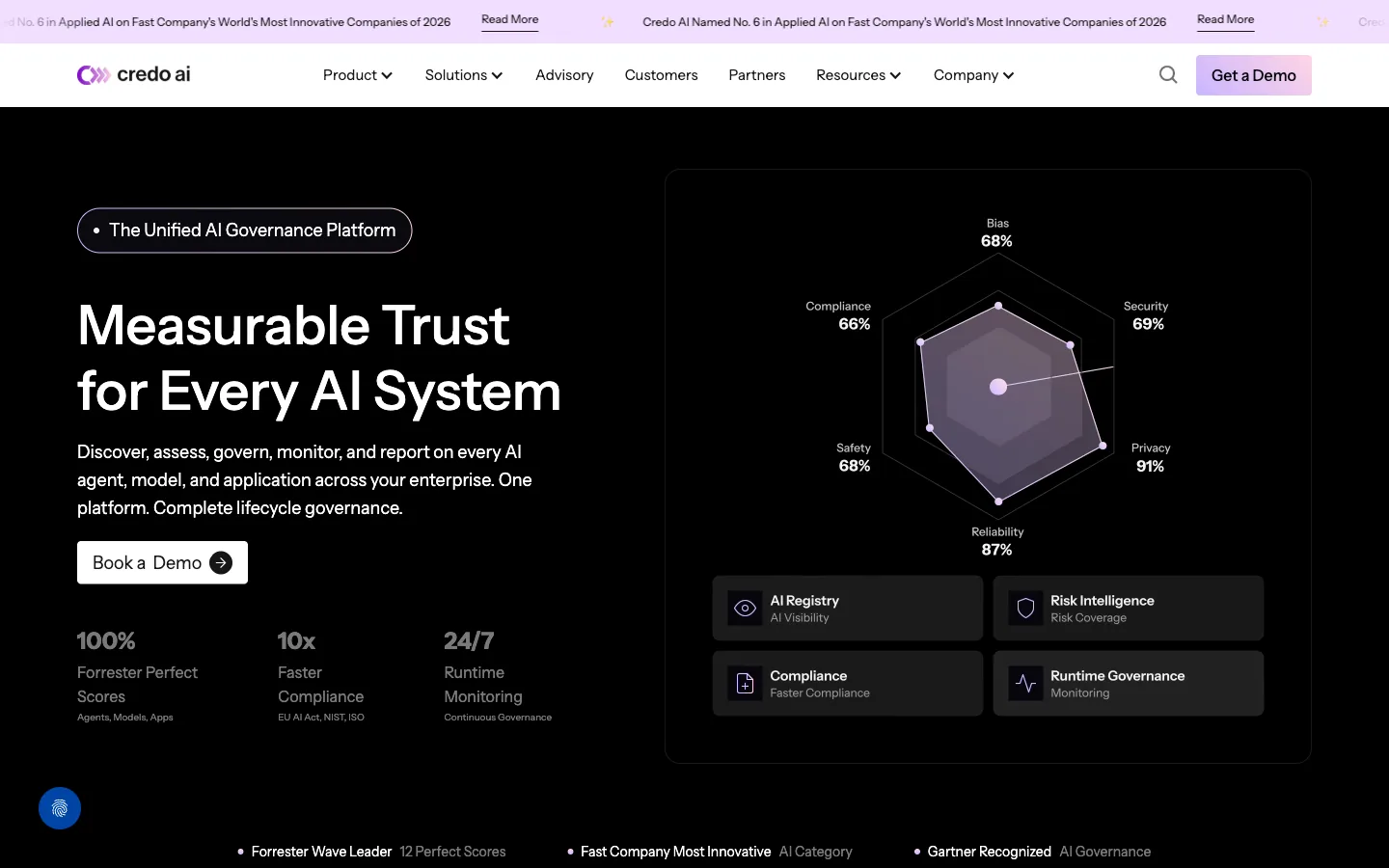Click the pulse icon on Runtime Governance card
The width and height of the screenshot is (1389, 868).
pos(1025,684)
